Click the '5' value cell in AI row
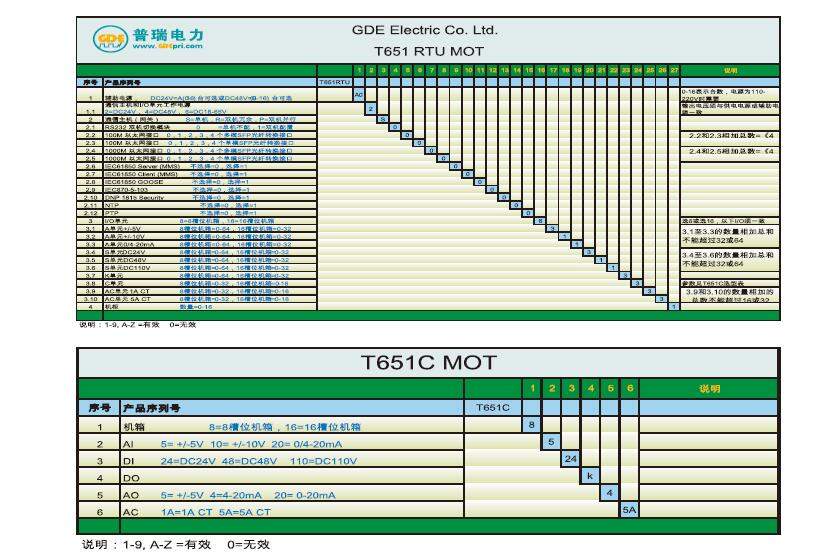Viewport: 827px width, 560px height. point(551,441)
